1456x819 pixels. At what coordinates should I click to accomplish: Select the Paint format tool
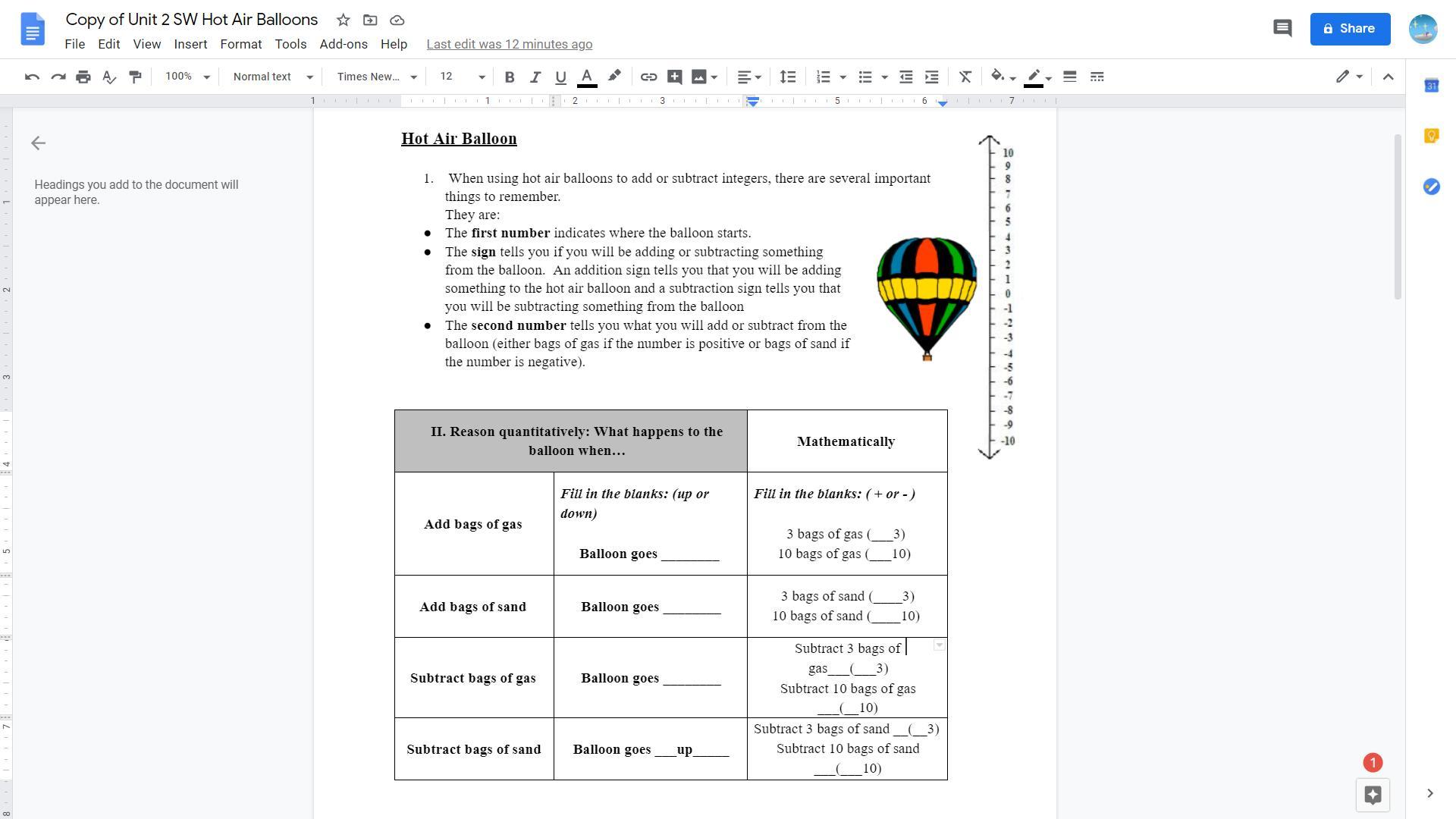(x=135, y=77)
